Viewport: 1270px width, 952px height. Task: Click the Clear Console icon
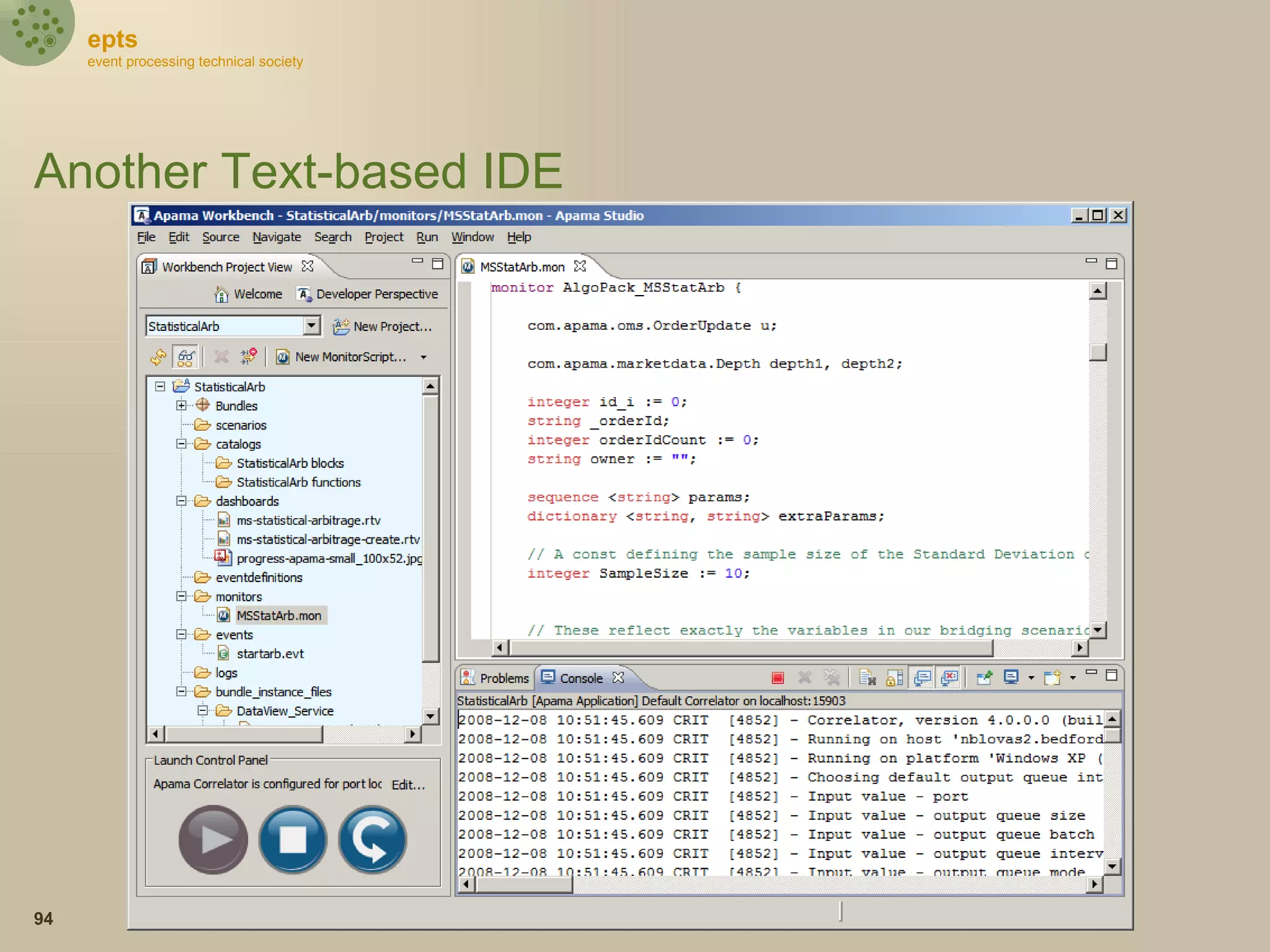868,677
